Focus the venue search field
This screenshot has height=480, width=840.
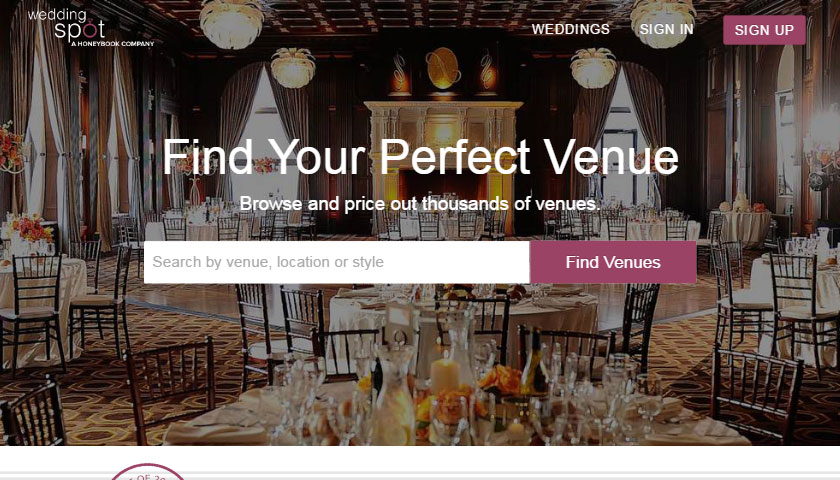point(336,262)
